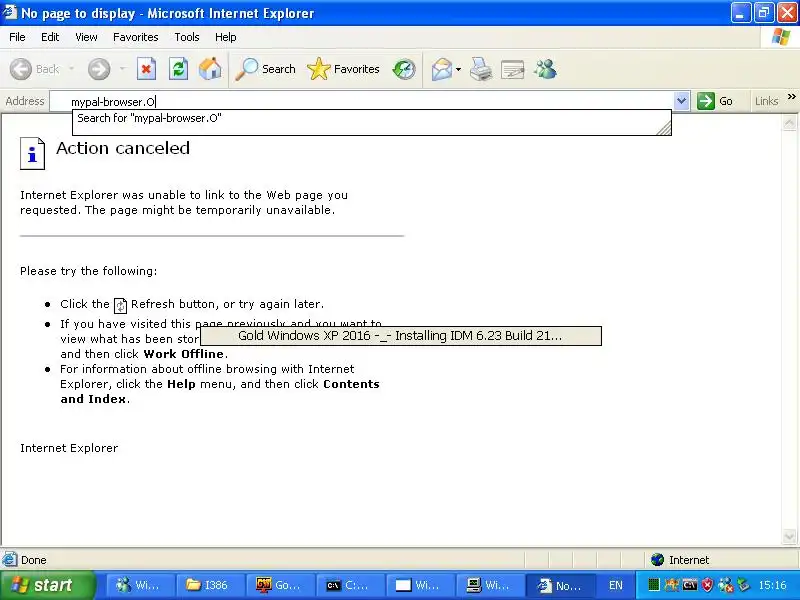Click the system clock showing 15:16
This screenshot has height=600, width=800.
[772, 585]
